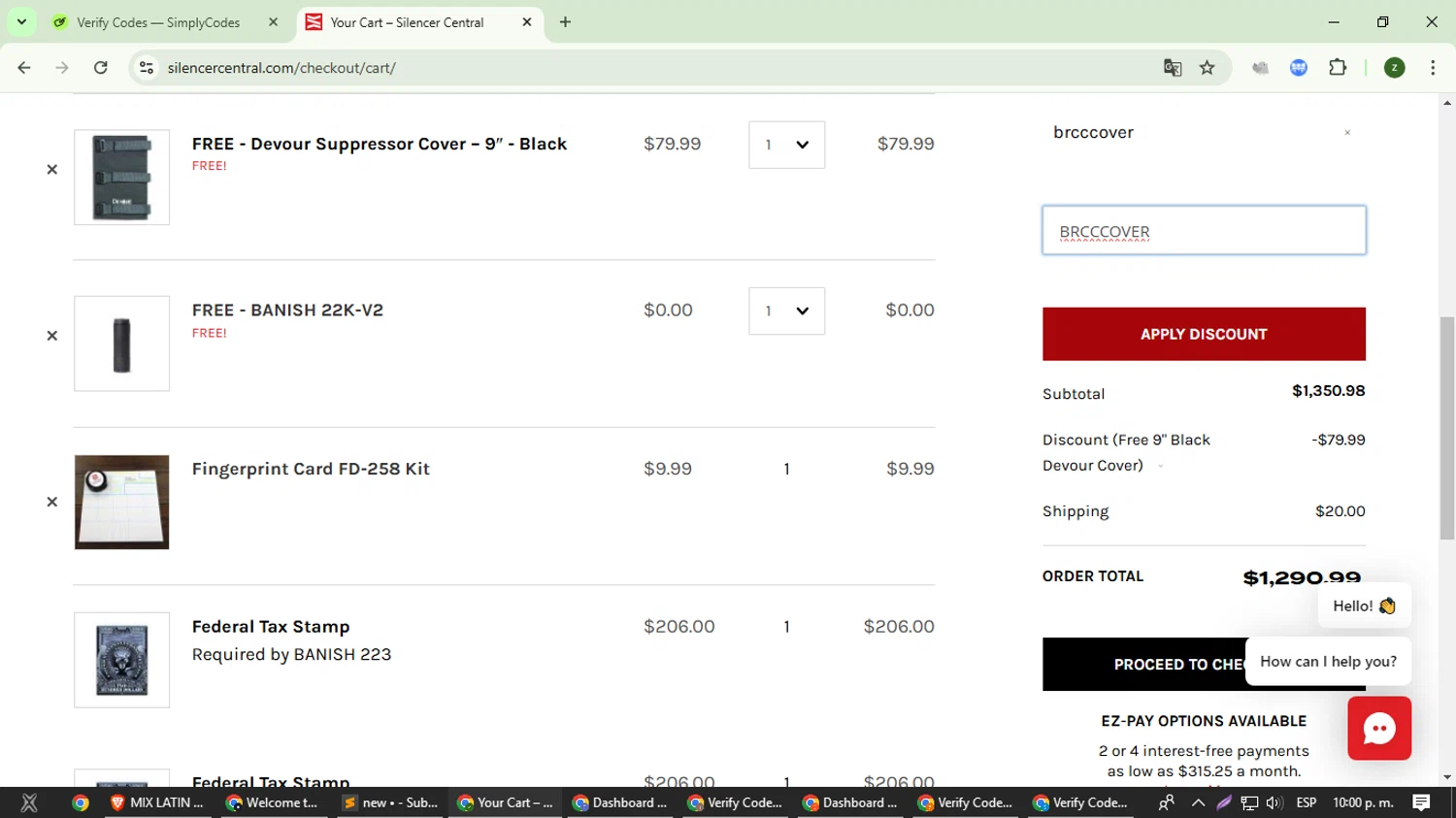Click the Devour Suppressor Cover product title
The width and height of the screenshot is (1456, 818).
click(380, 144)
